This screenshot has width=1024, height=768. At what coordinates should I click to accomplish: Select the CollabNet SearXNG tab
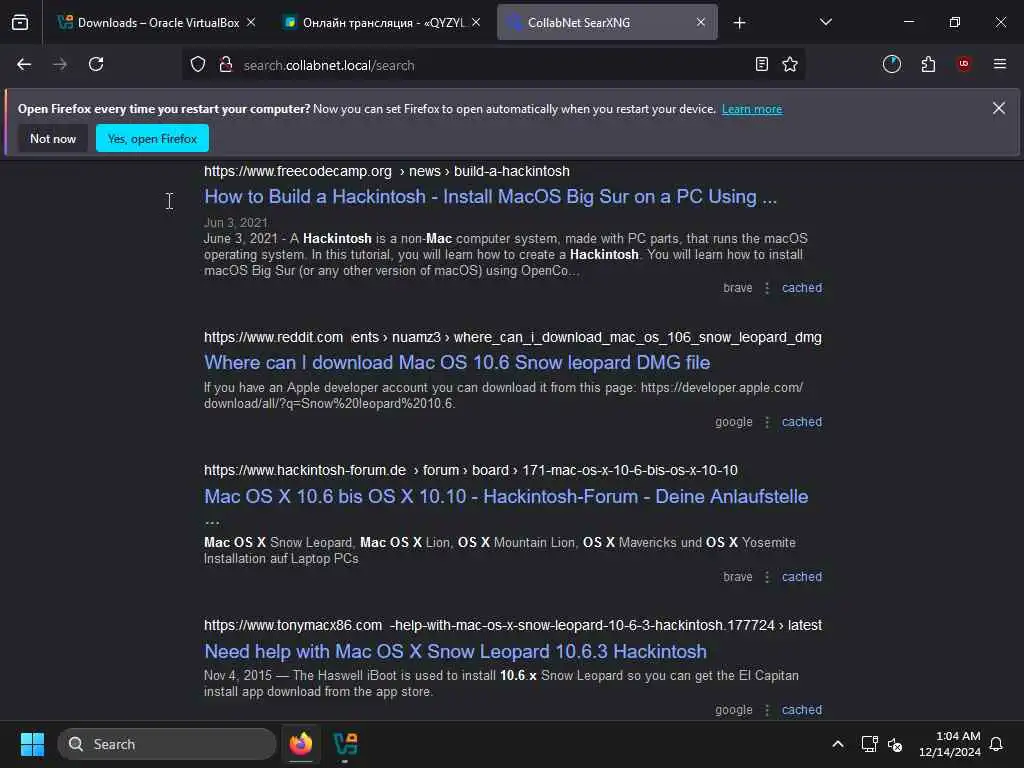pyautogui.click(x=607, y=22)
